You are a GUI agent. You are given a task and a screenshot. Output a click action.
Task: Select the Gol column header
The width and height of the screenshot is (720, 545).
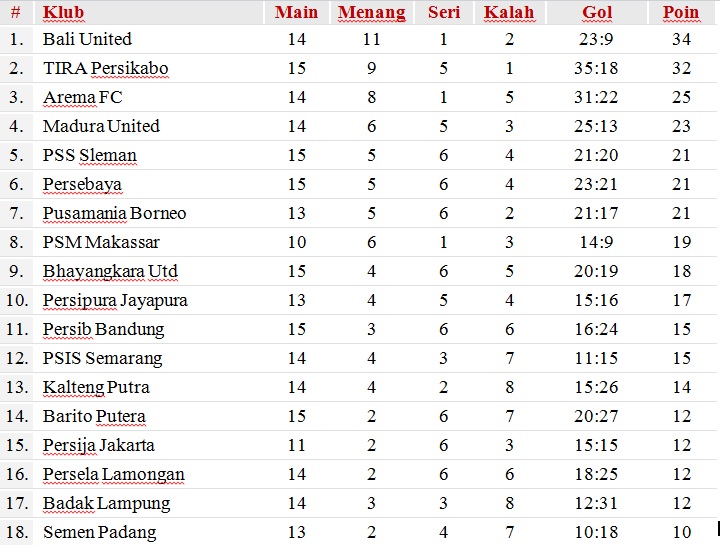point(597,13)
